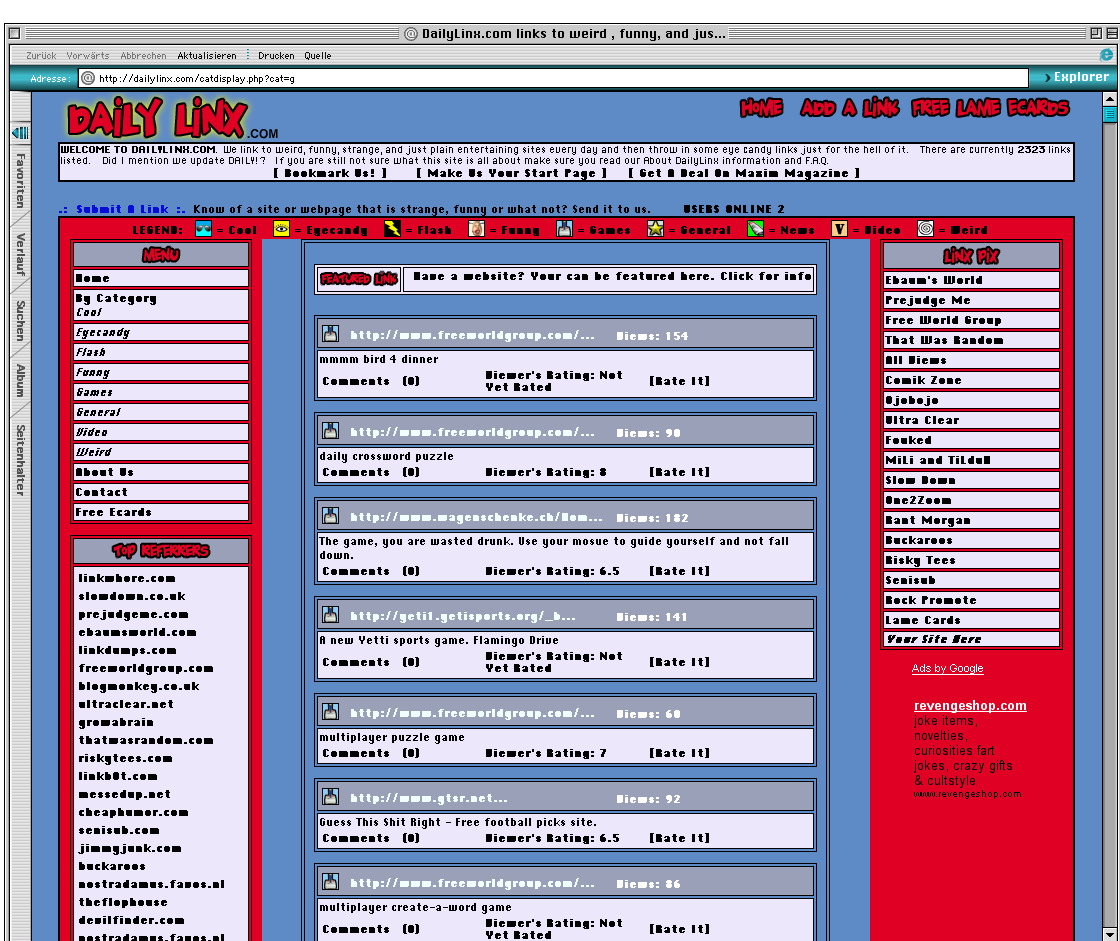Image resolution: width=1120 pixels, height=941 pixels.
Task: Click the Flash lightning legend icon
Action: tap(392, 229)
